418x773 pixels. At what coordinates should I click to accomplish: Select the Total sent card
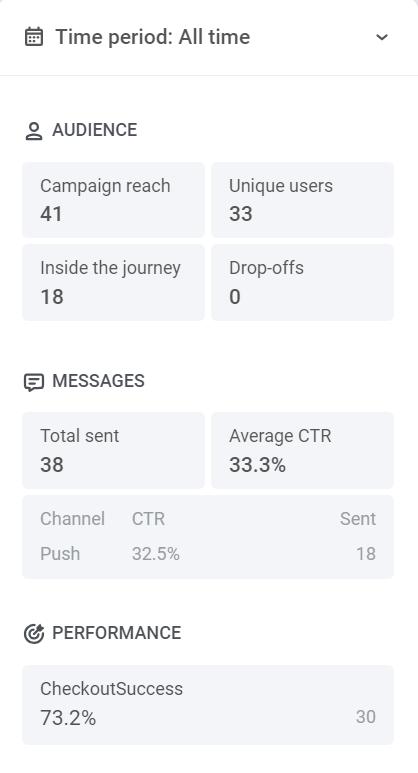pos(113,451)
